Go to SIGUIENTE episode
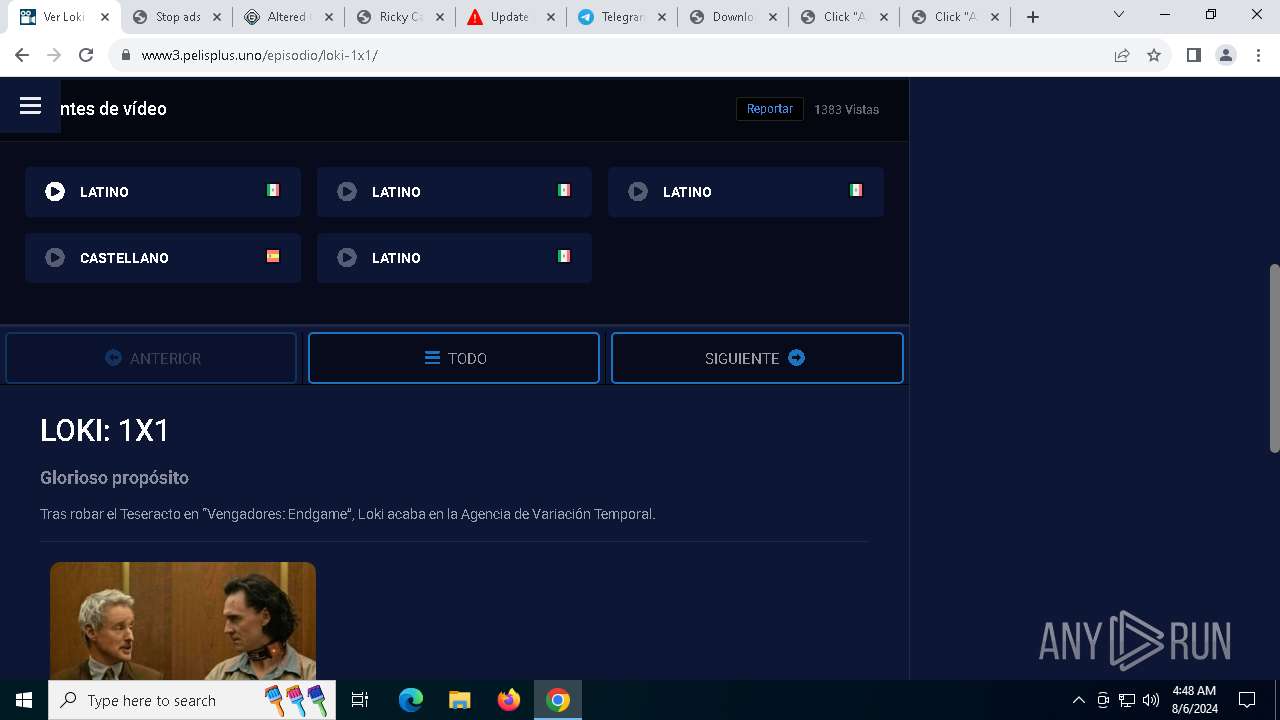 [x=757, y=358]
